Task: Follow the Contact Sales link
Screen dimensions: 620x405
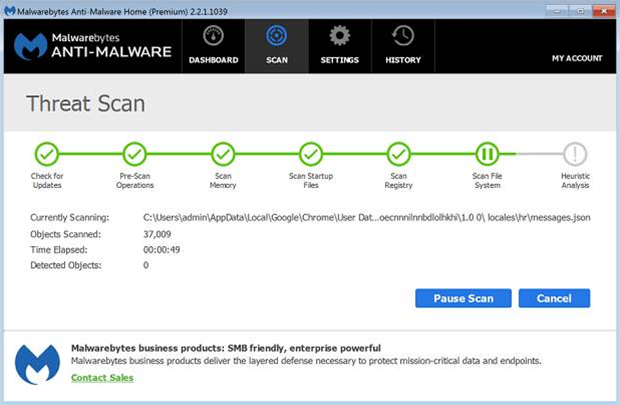Action: point(102,378)
